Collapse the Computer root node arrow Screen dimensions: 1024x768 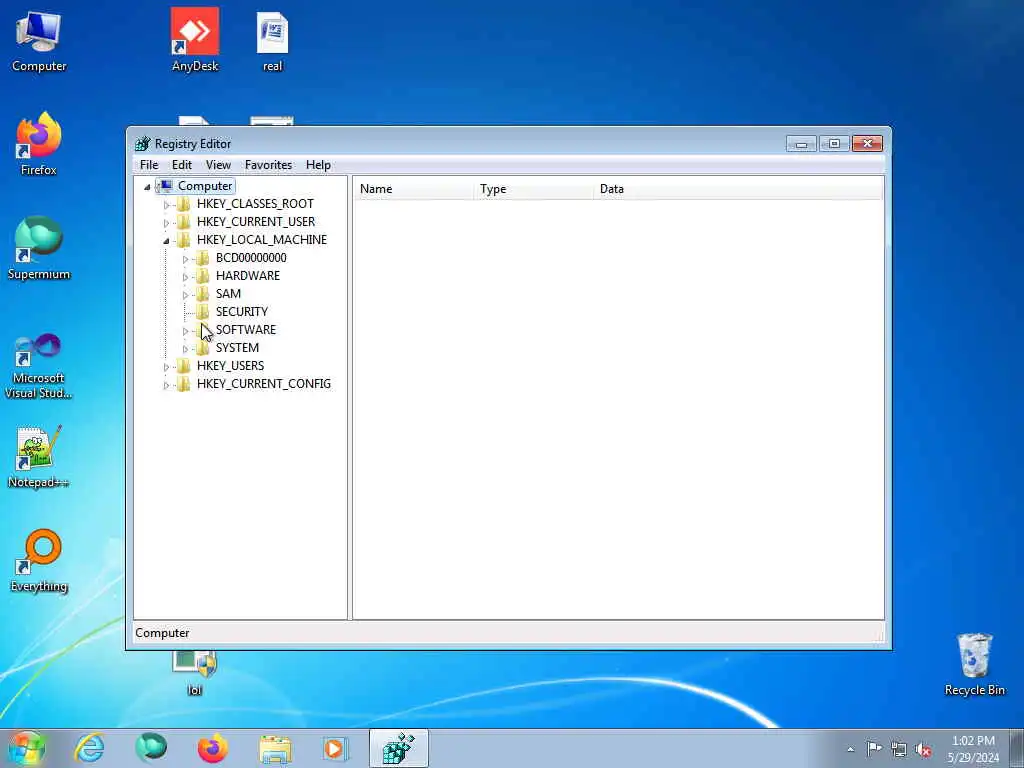[x=147, y=187]
